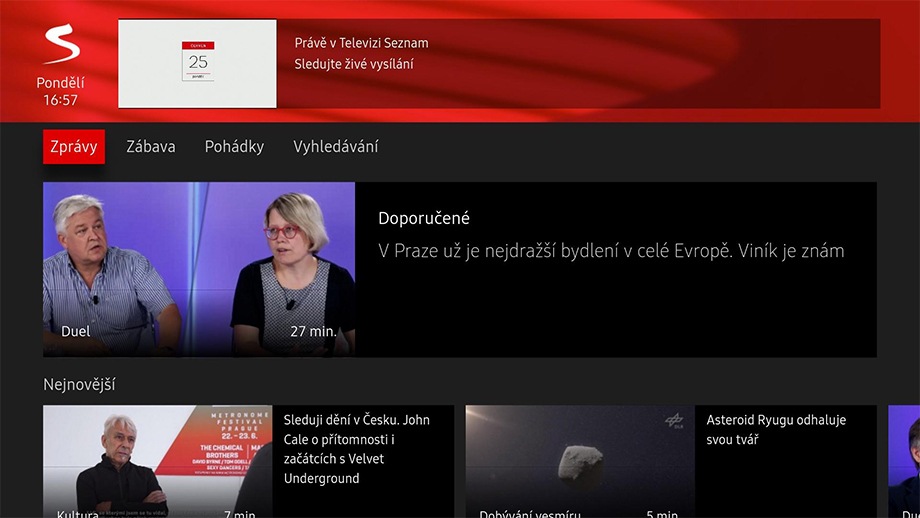The height and width of the screenshot is (518, 920).
Task: Switch to the Zprávy tab
Action: [x=74, y=147]
